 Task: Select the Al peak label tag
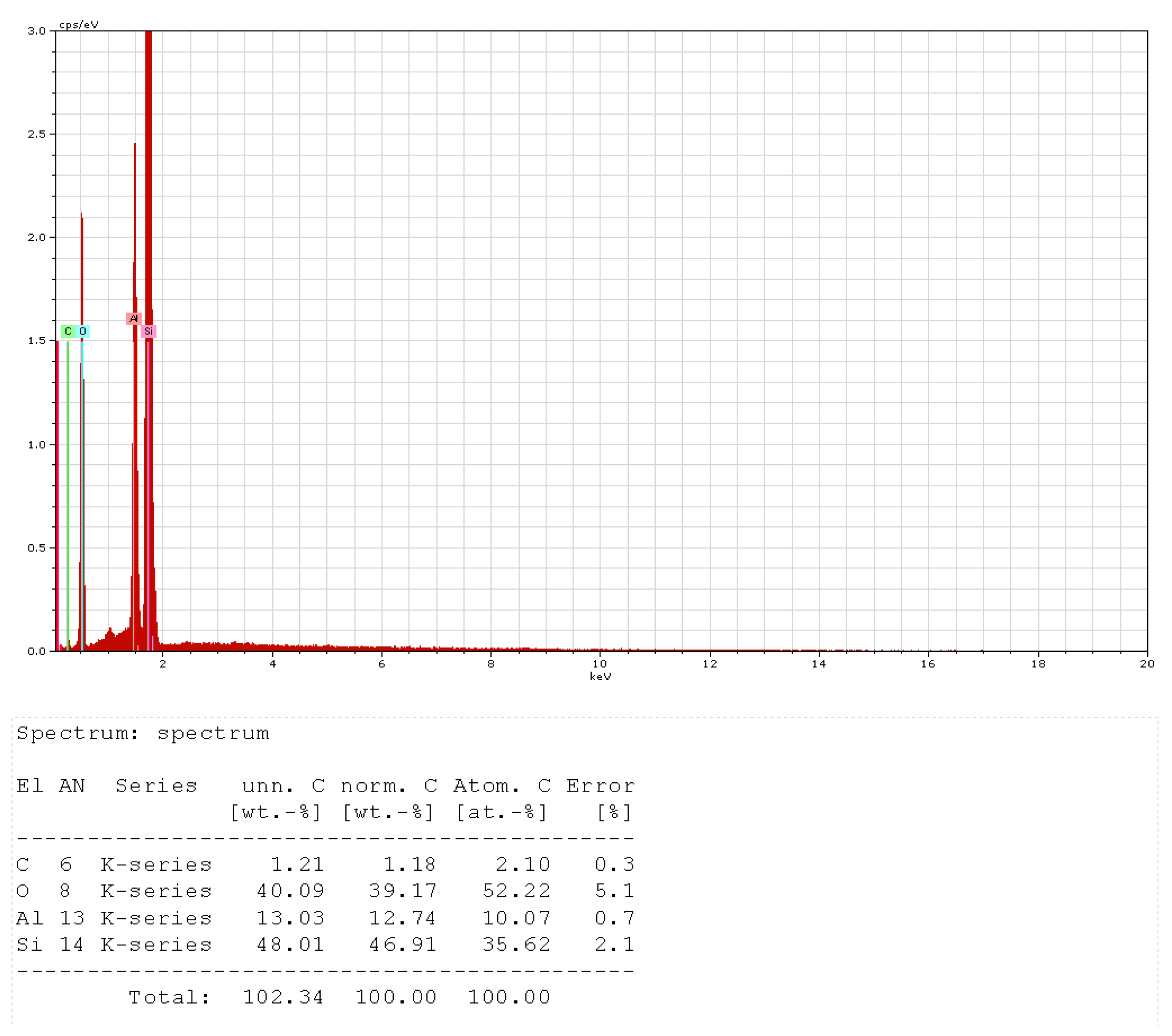134,318
